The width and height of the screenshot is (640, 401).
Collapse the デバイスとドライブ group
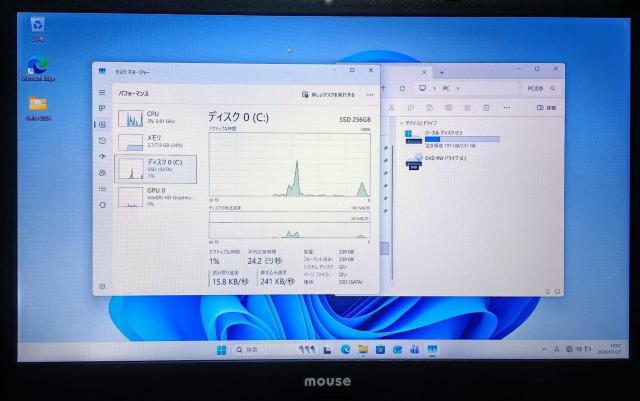coord(402,123)
